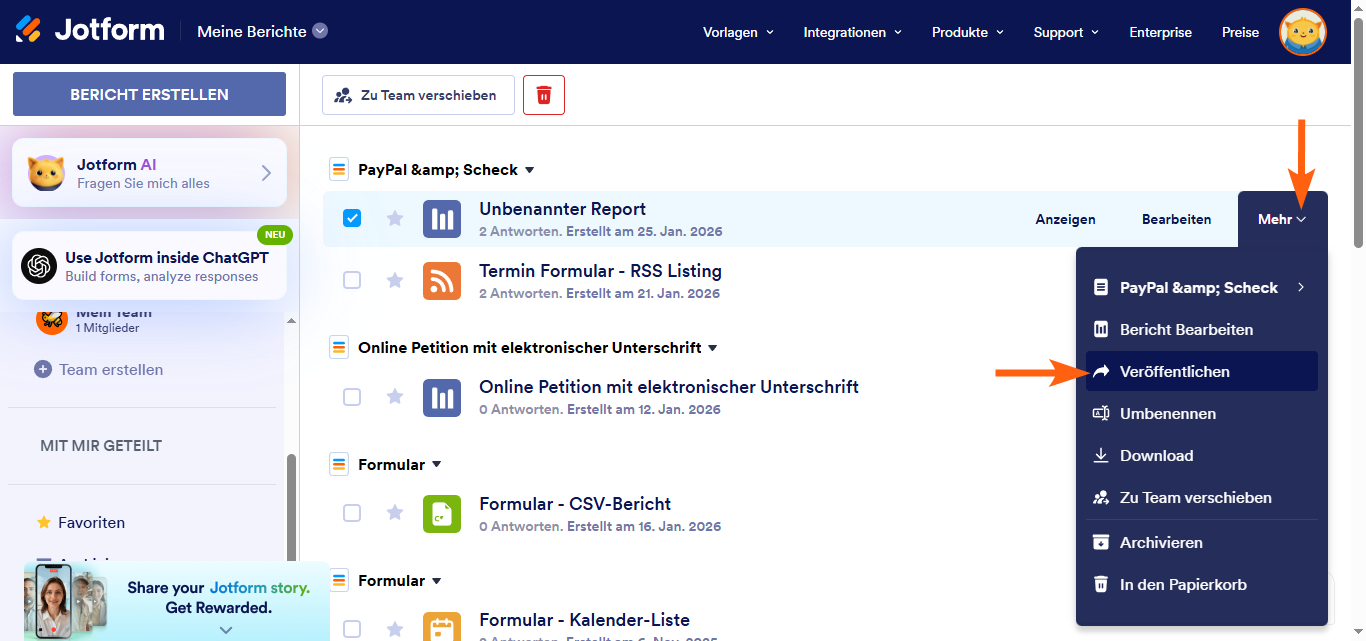The height and width of the screenshot is (641, 1366).
Task: Open the user avatar profile picture
Action: tap(1302, 32)
